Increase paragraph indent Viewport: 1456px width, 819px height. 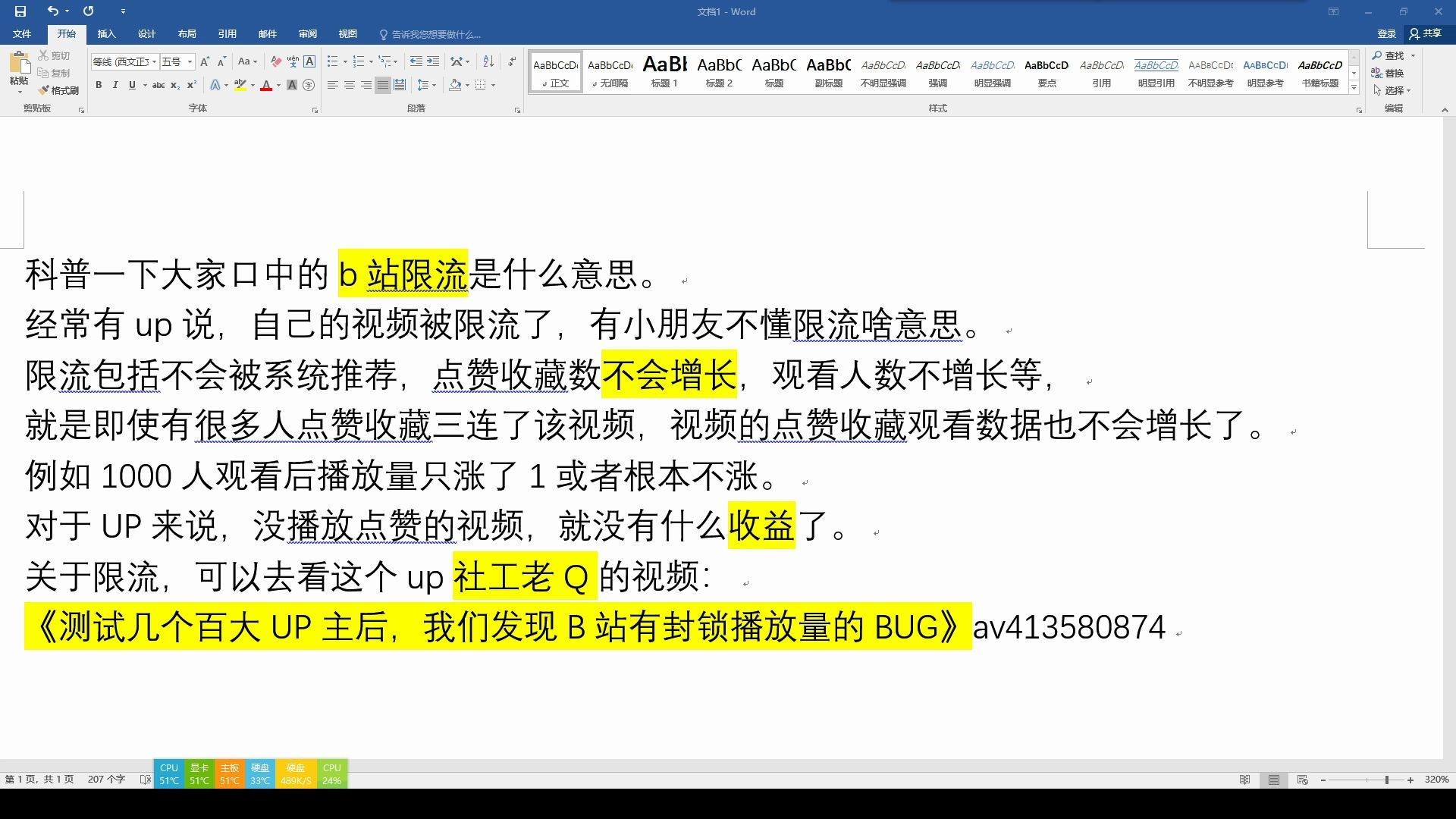click(x=433, y=61)
